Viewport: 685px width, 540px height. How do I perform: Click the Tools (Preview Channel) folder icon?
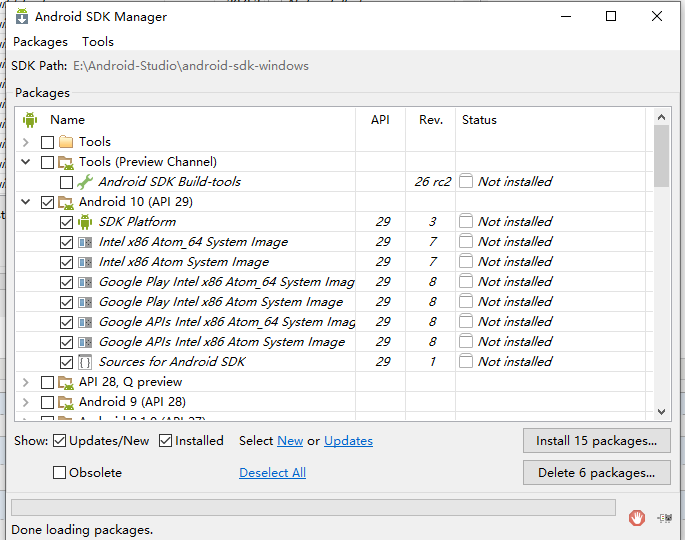66,163
